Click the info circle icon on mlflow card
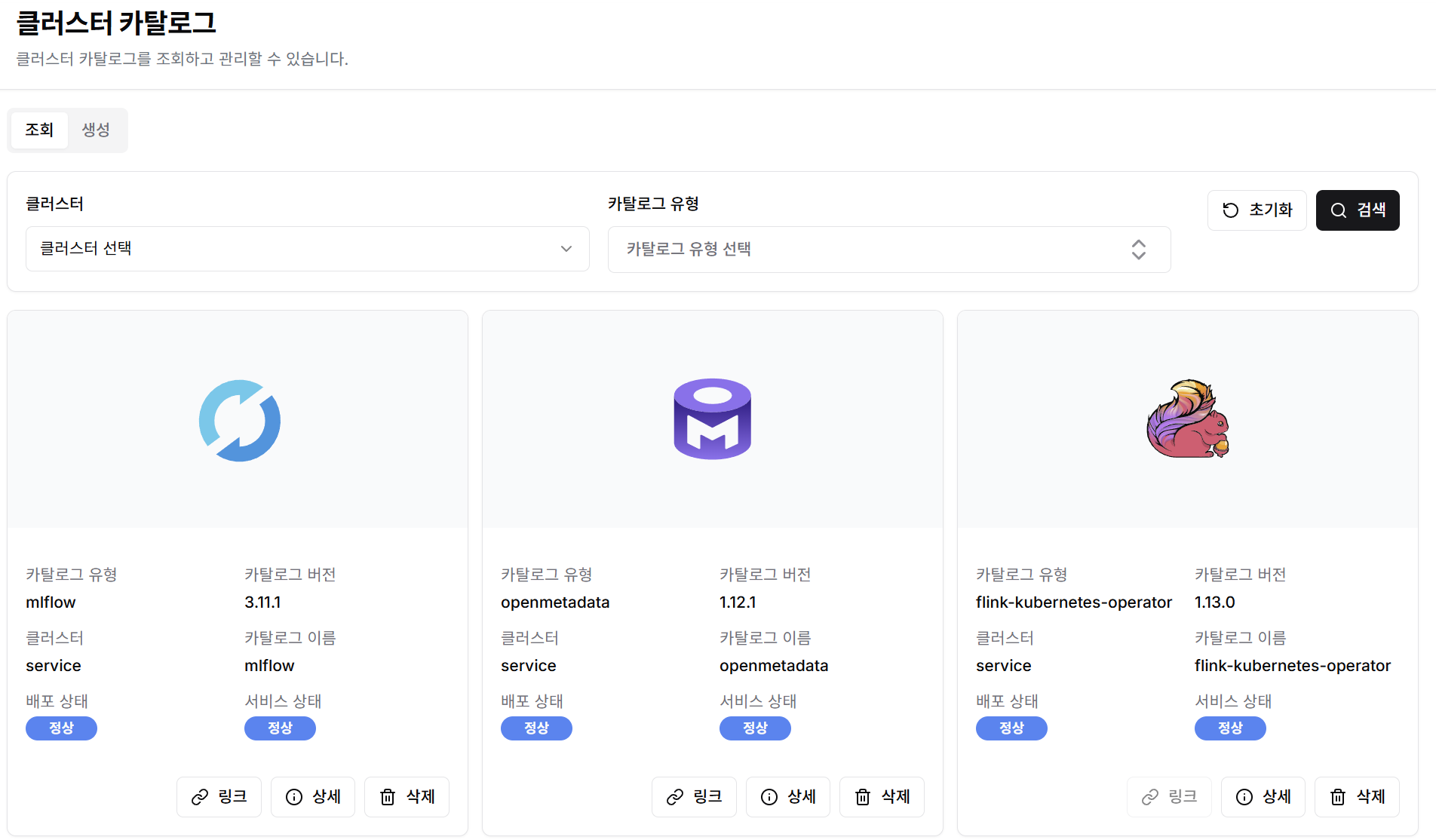This screenshot has width=1436, height=840. click(x=294, y=797)
